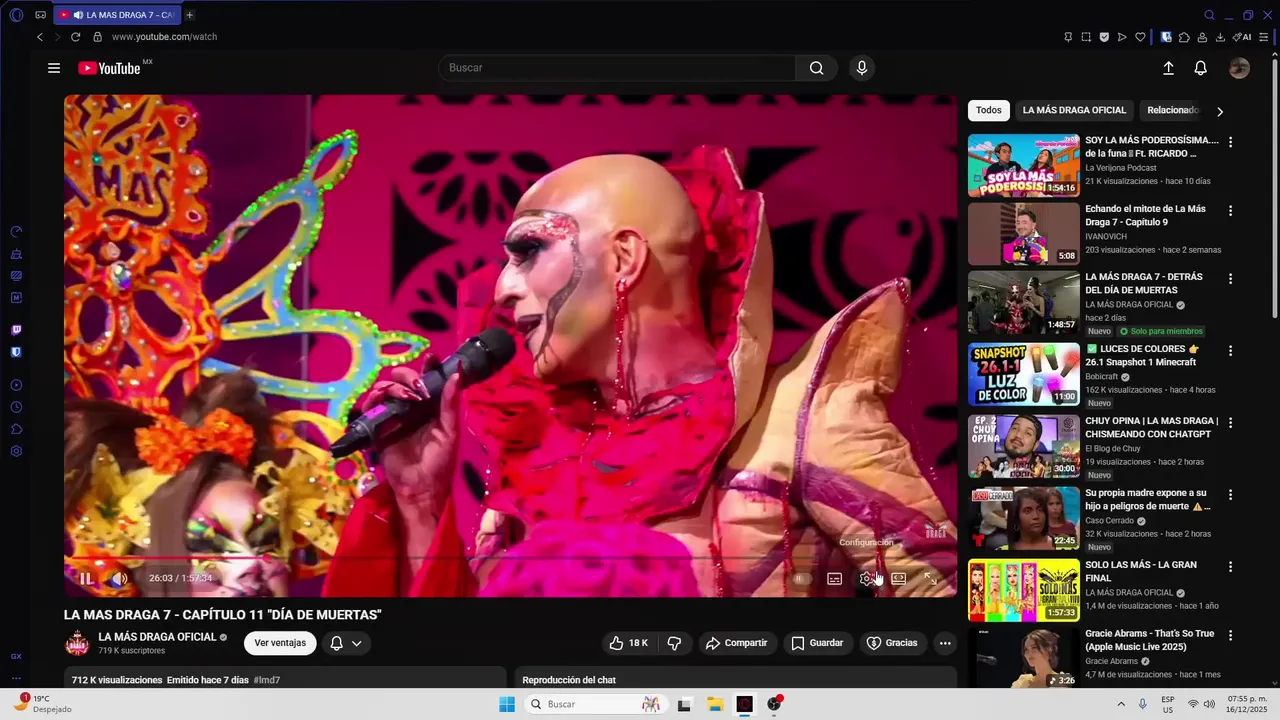Screen dimensions: 1280x720
Task: Start voice search with the microphone
Action: tap(862, 68)
